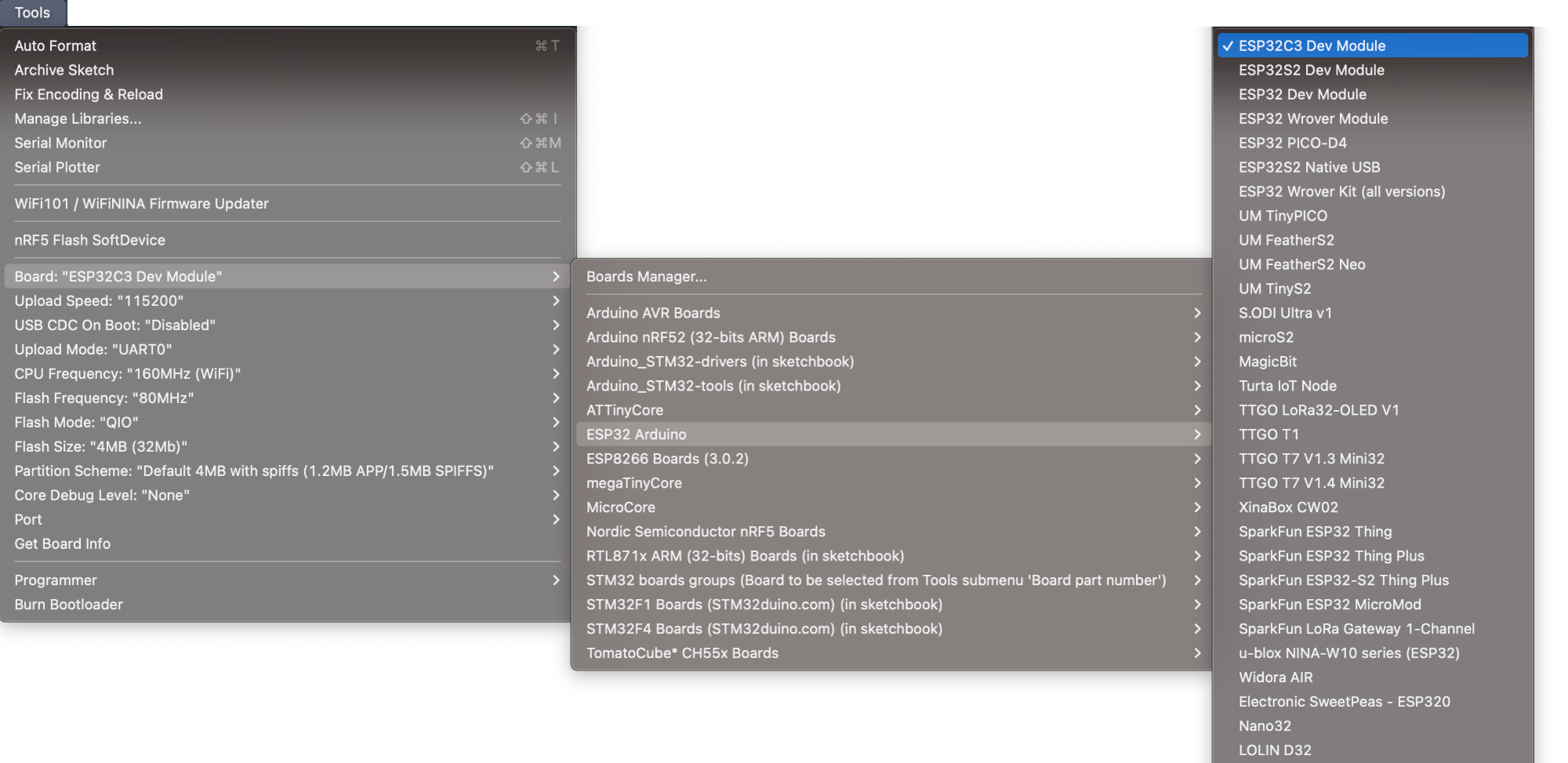This screenshot has width=1568, height=763.
Task: Click Get Board Info
Action: [x=62, y=543]
